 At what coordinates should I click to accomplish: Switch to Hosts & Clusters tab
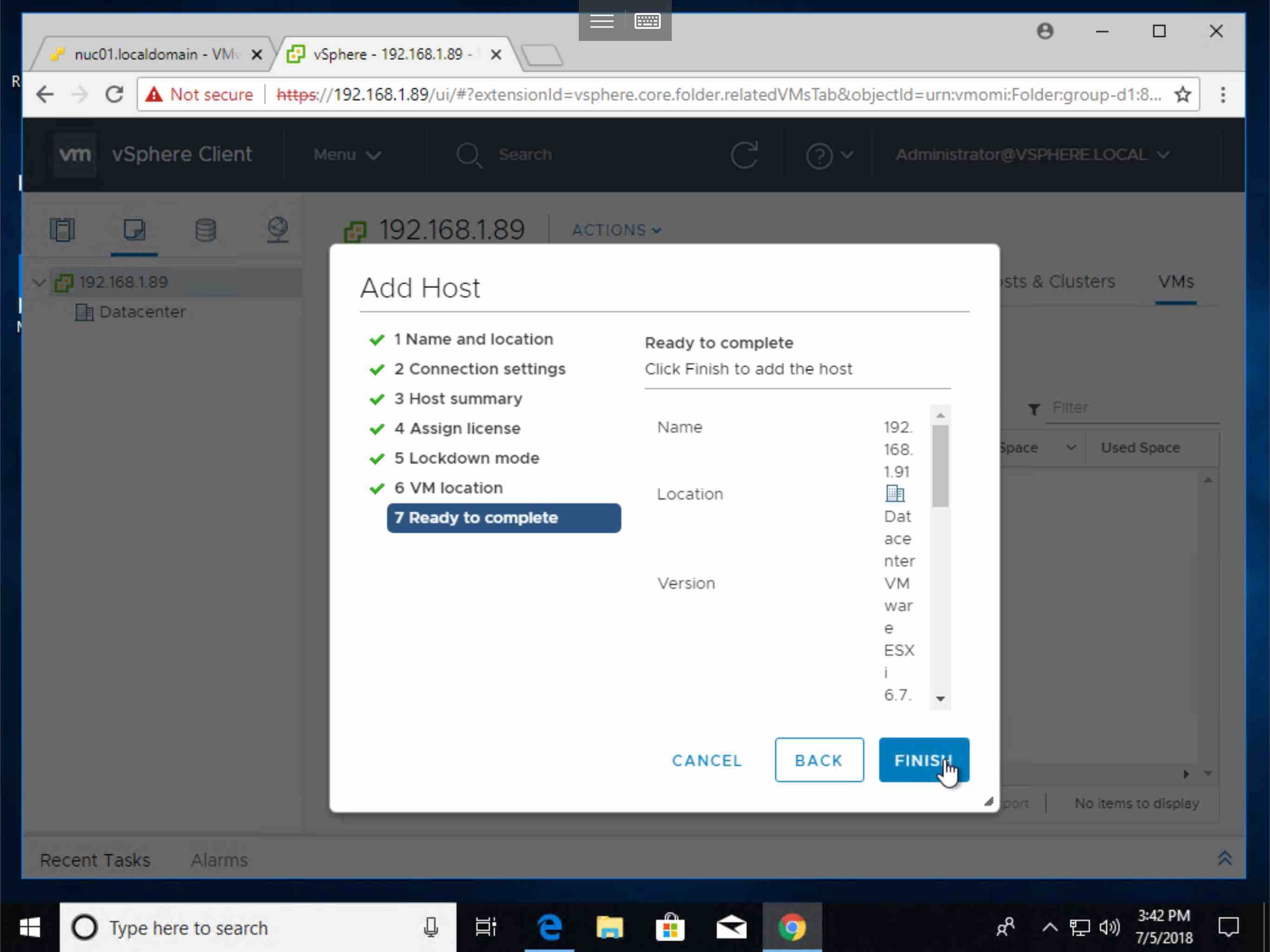[x=1058, y=282]
